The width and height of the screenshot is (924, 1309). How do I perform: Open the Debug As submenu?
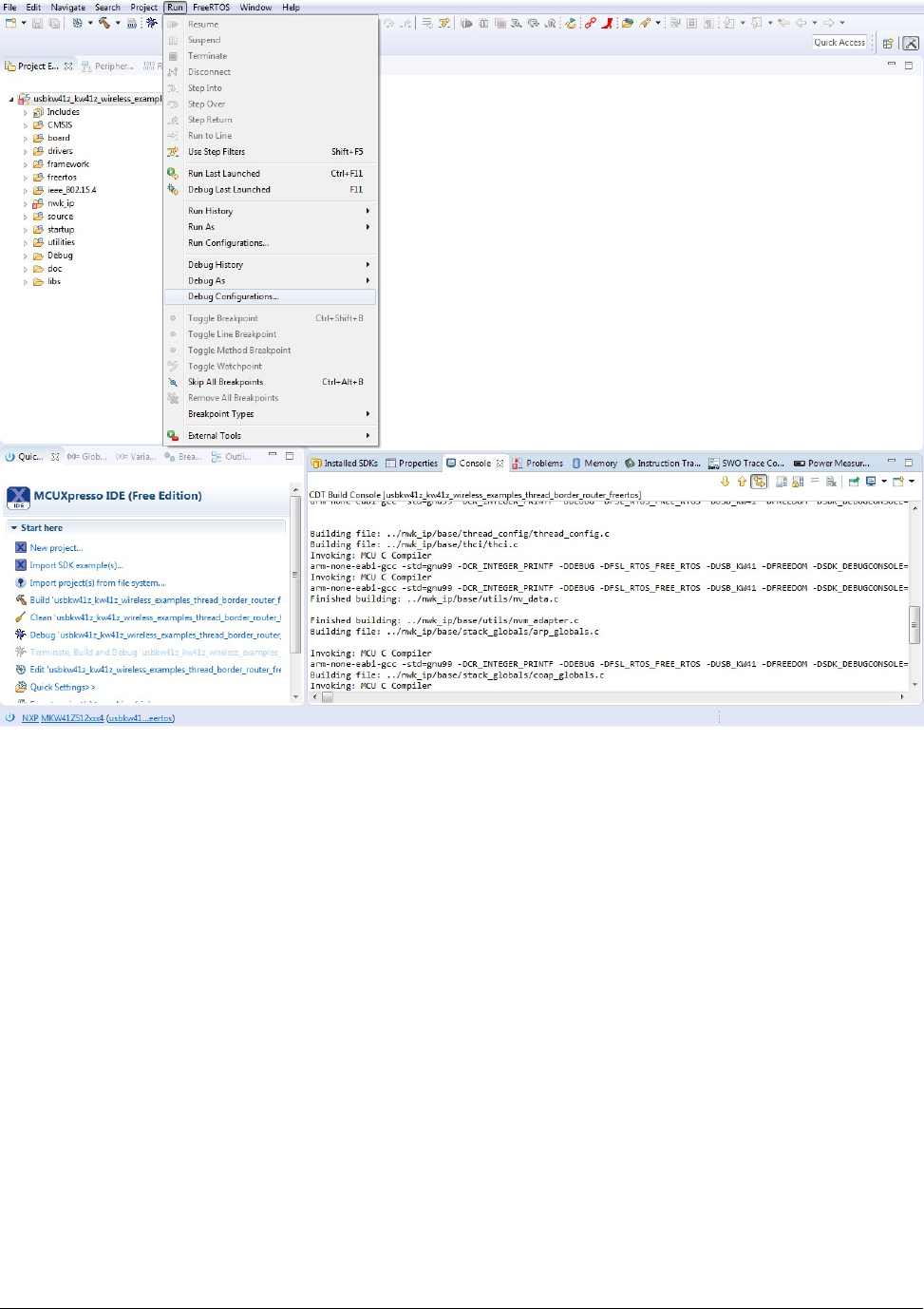tap(271, 280)
